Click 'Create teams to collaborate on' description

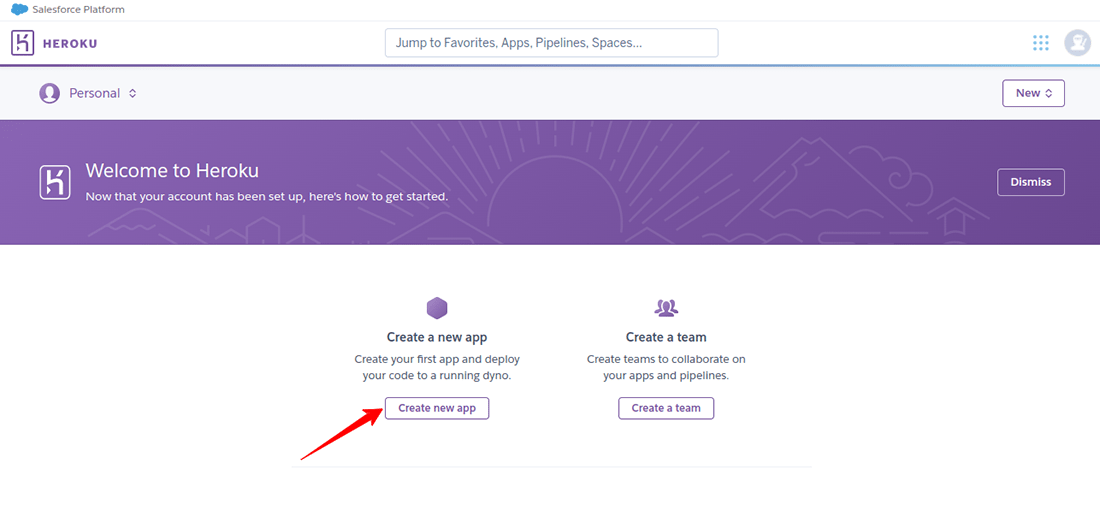click(x=666, y=368)
